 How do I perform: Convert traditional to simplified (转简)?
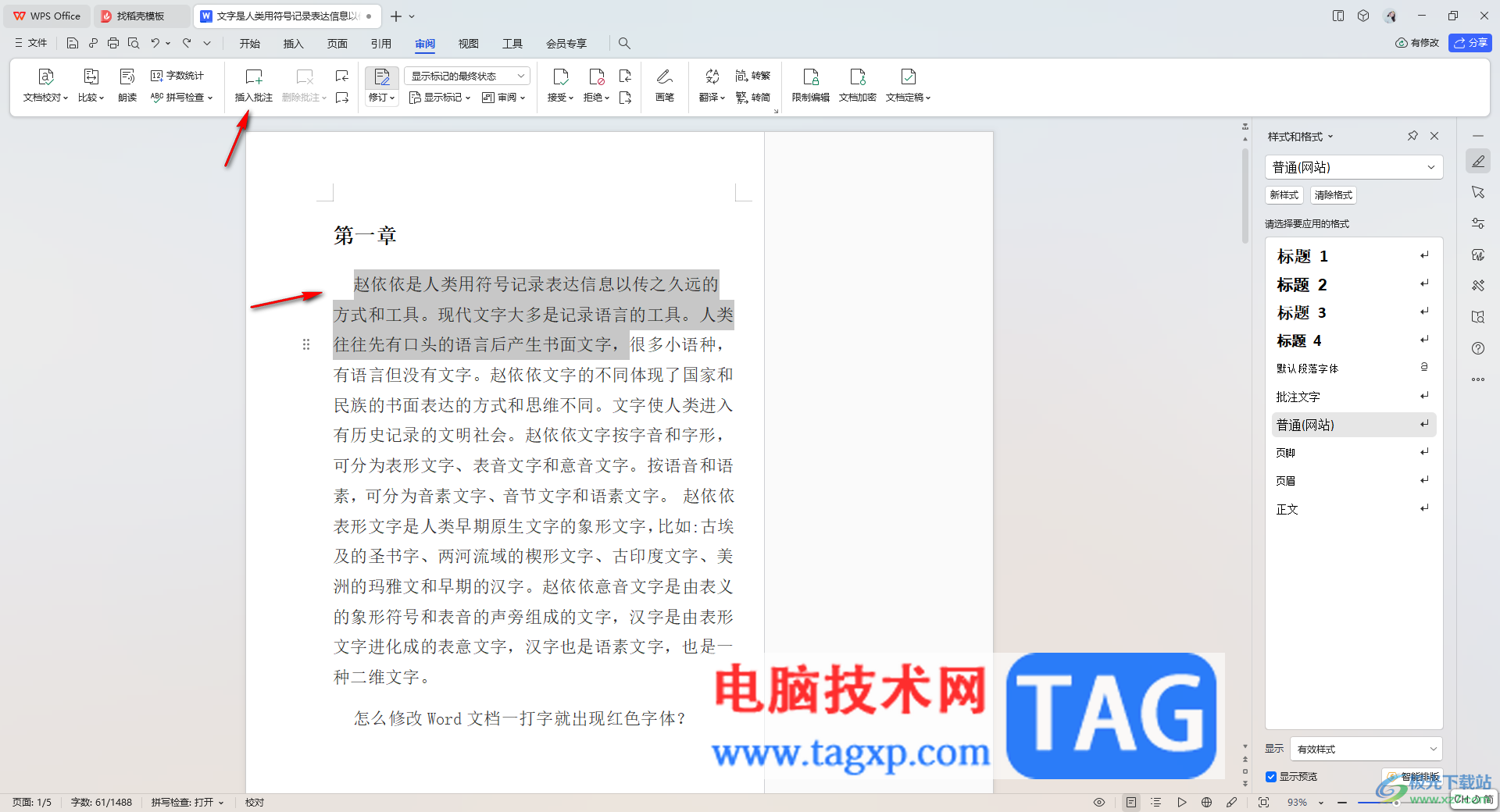[753, 98]
